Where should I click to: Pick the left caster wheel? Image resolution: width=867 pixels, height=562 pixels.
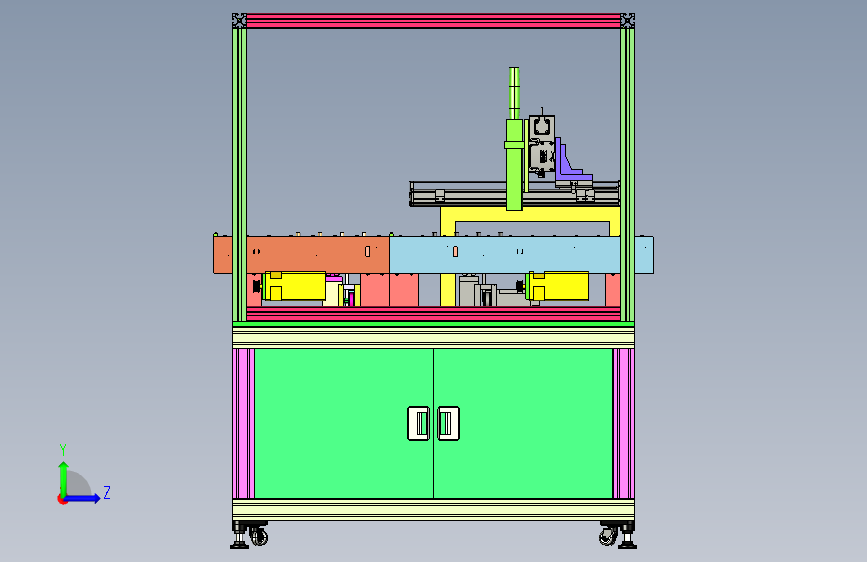pyautogui.click(x=259, y=536)
